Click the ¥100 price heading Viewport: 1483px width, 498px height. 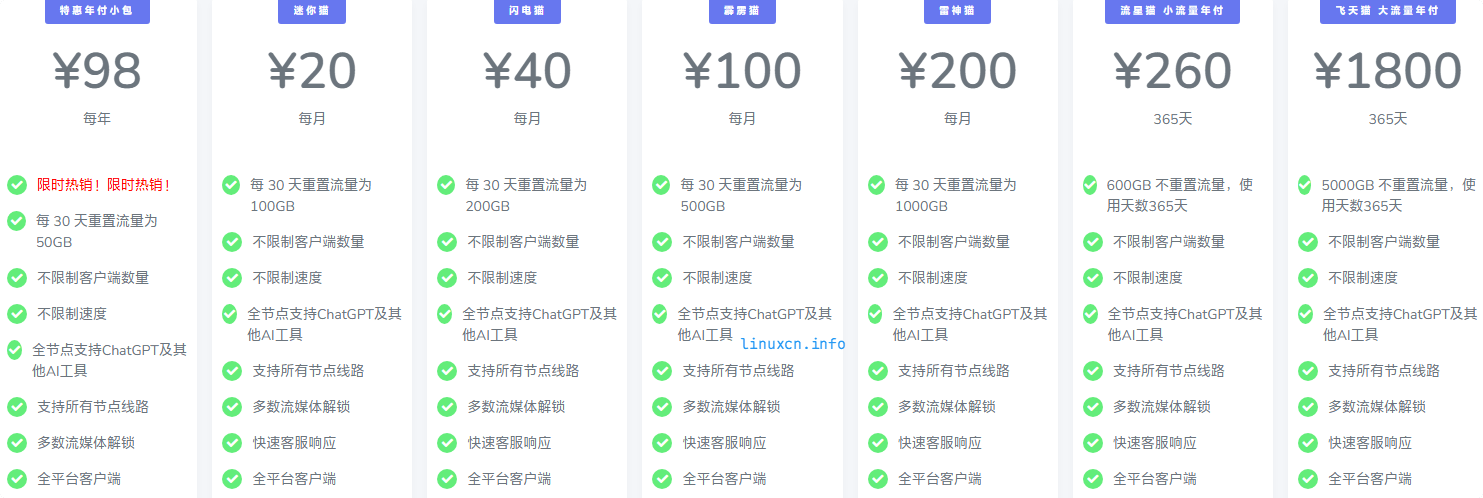click(x=742, y=70)
